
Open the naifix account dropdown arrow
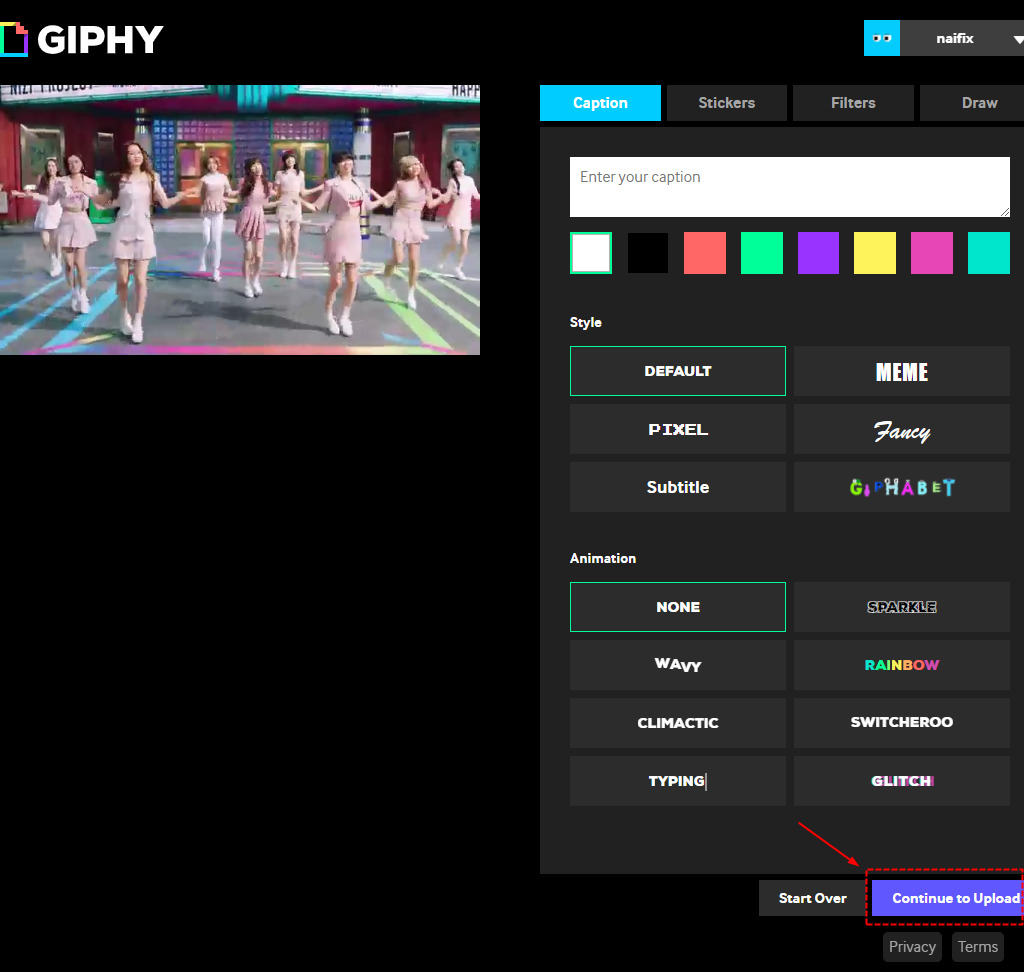coord(1017,39)
